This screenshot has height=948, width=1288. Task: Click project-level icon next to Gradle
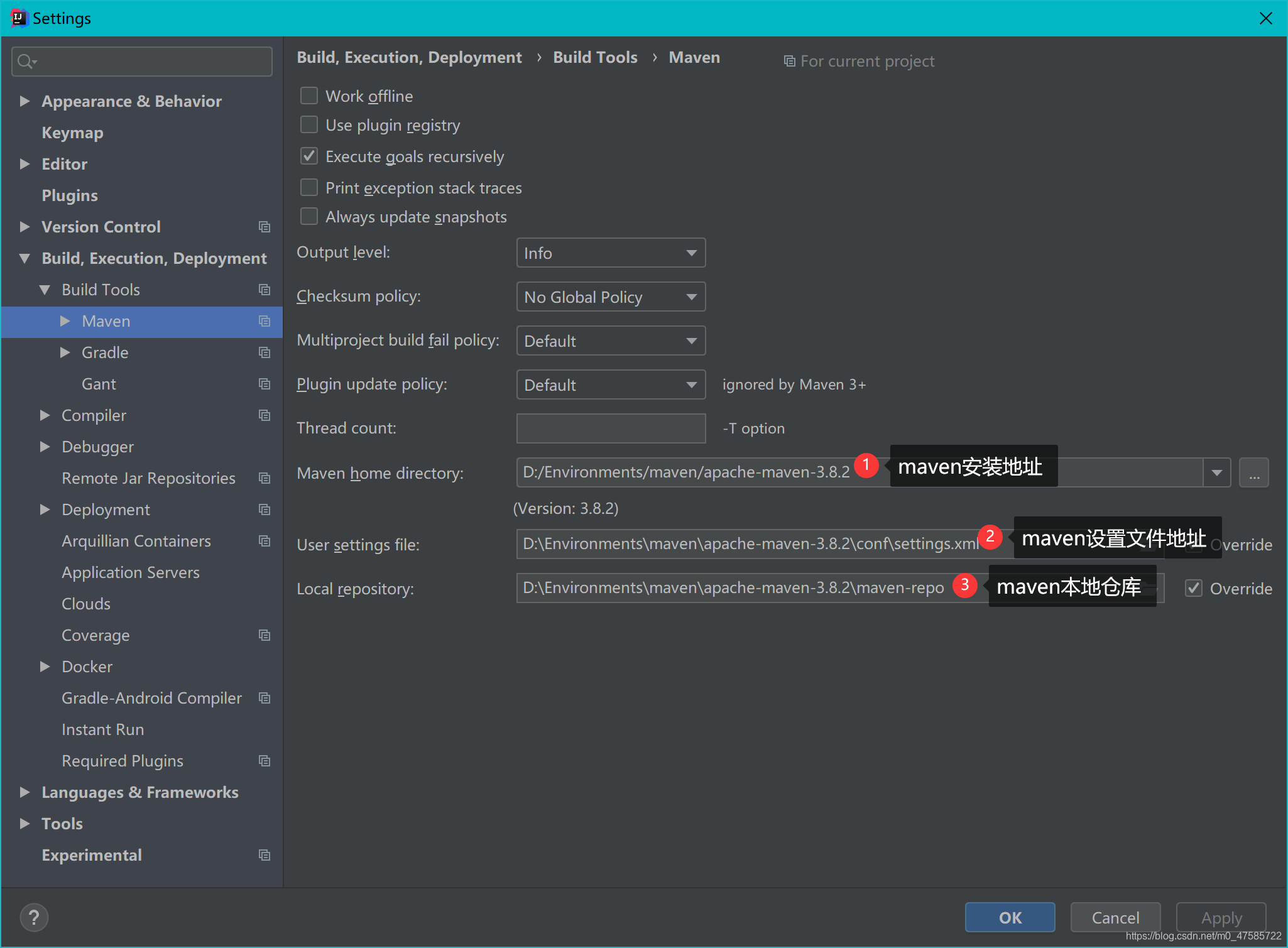[x=265, y=352]
